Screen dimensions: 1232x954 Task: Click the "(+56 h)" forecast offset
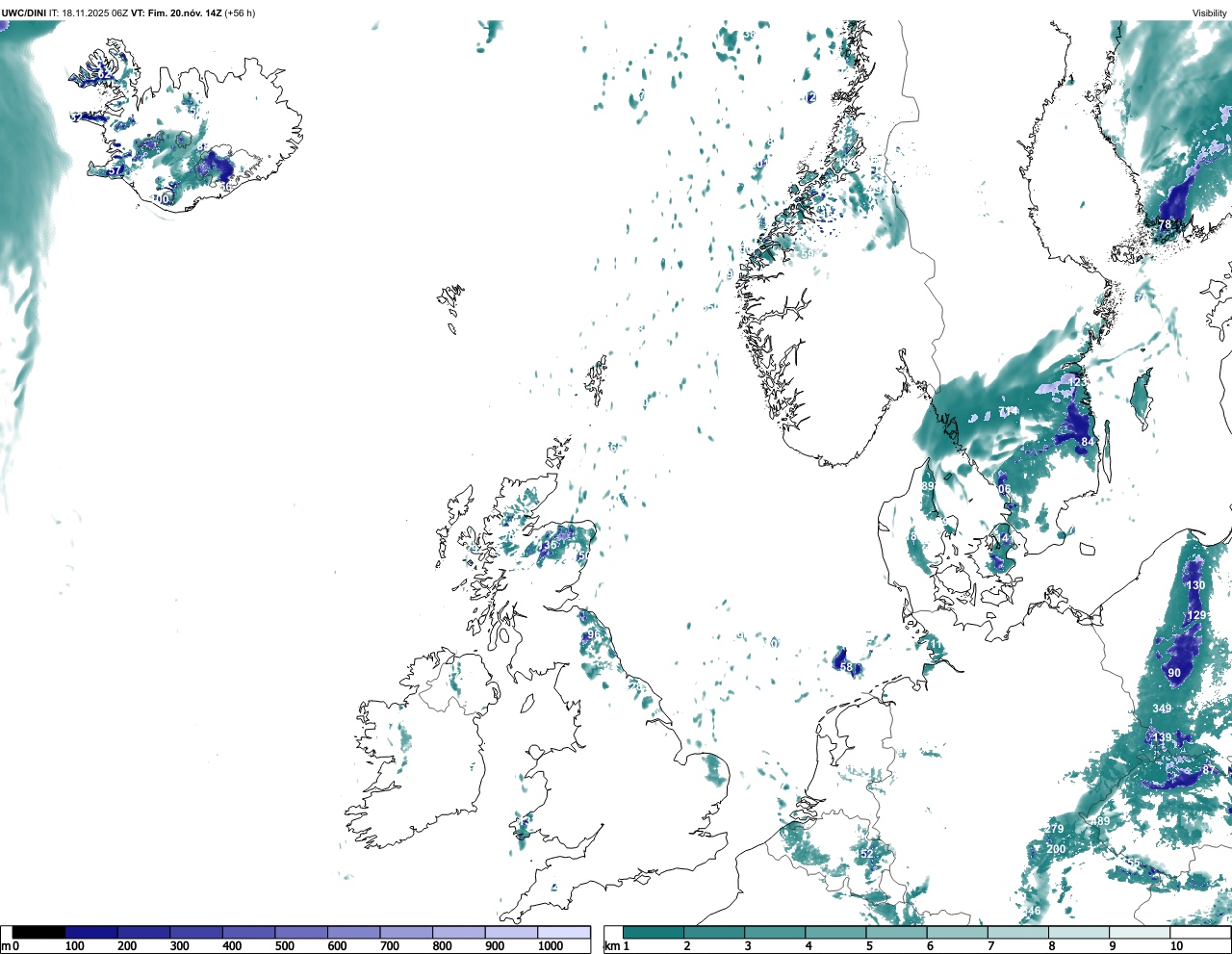pos(240,13)
